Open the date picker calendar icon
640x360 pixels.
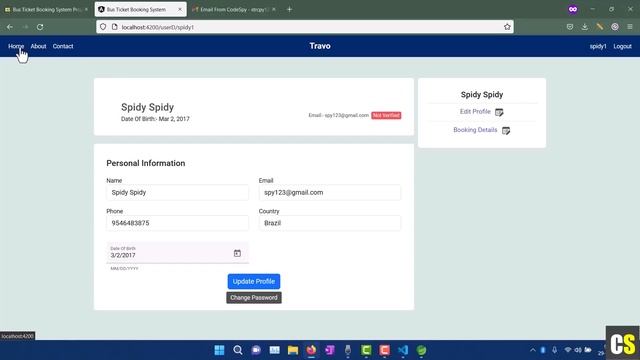[237, 253]
